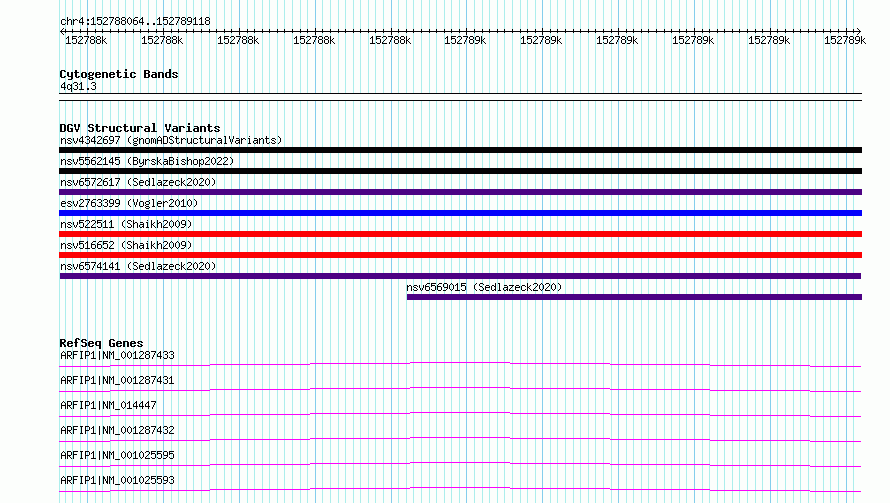Select the magenta line of ARFIP1|NM_001287432
The image size is (890, 503).
point(460,439)
